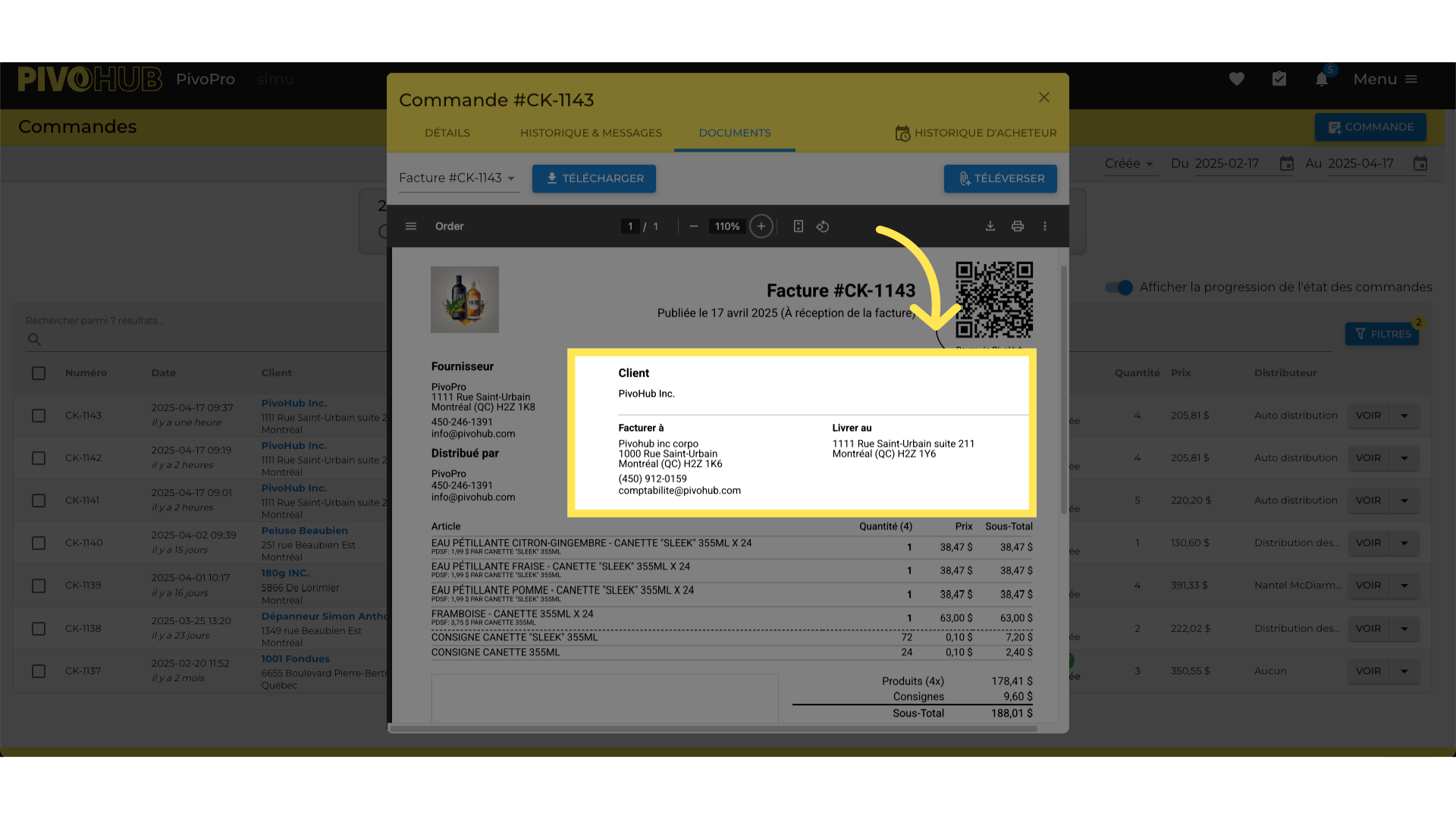Click the Téléverser upload button
1456x819 pixels.
click(x=1000, y=178)
